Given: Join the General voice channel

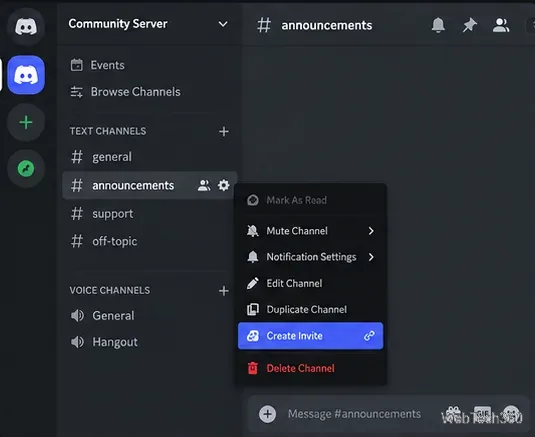Looking at the screenshot, I should (149, 316).
